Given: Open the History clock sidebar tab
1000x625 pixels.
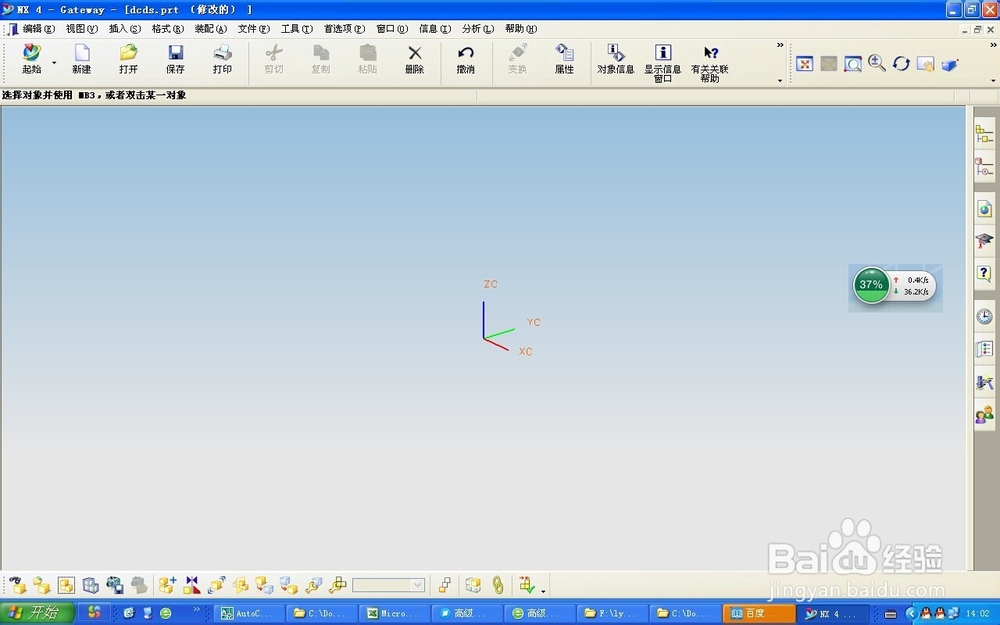Looking at the screenshot, I should click(984, 316).
